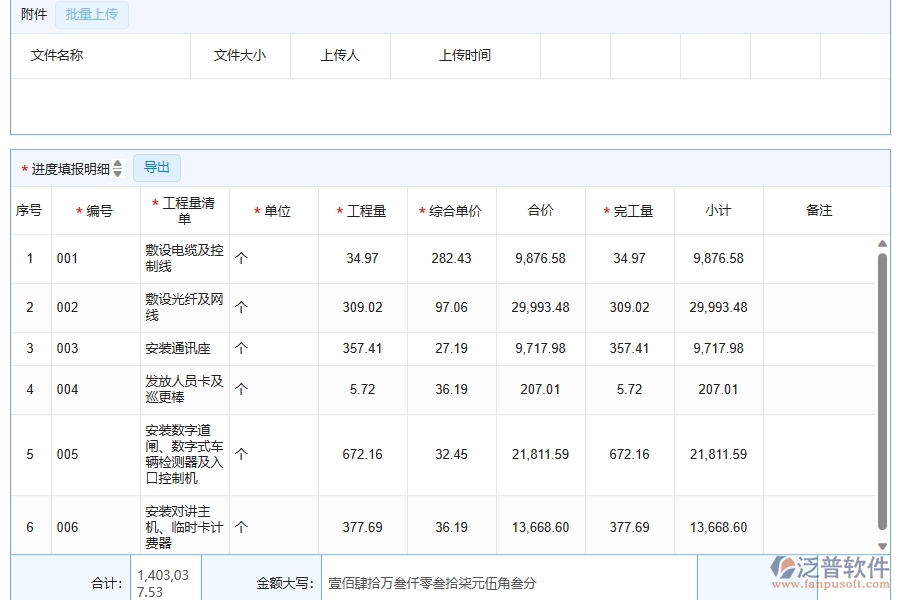Click the 导出 (export) button

tap(156, 167)
